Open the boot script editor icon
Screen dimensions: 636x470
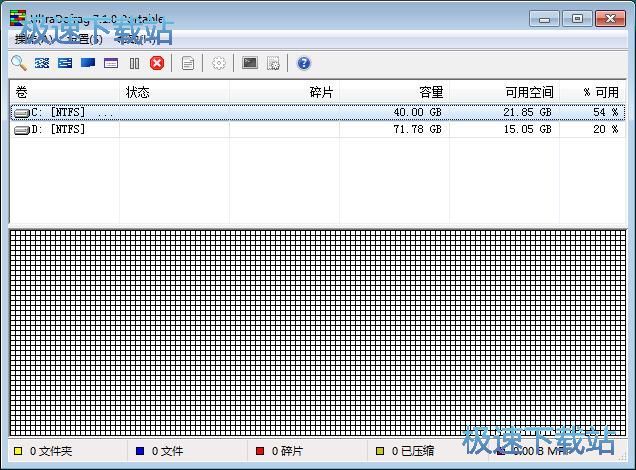pyautogui.click(x=273, y=63)
